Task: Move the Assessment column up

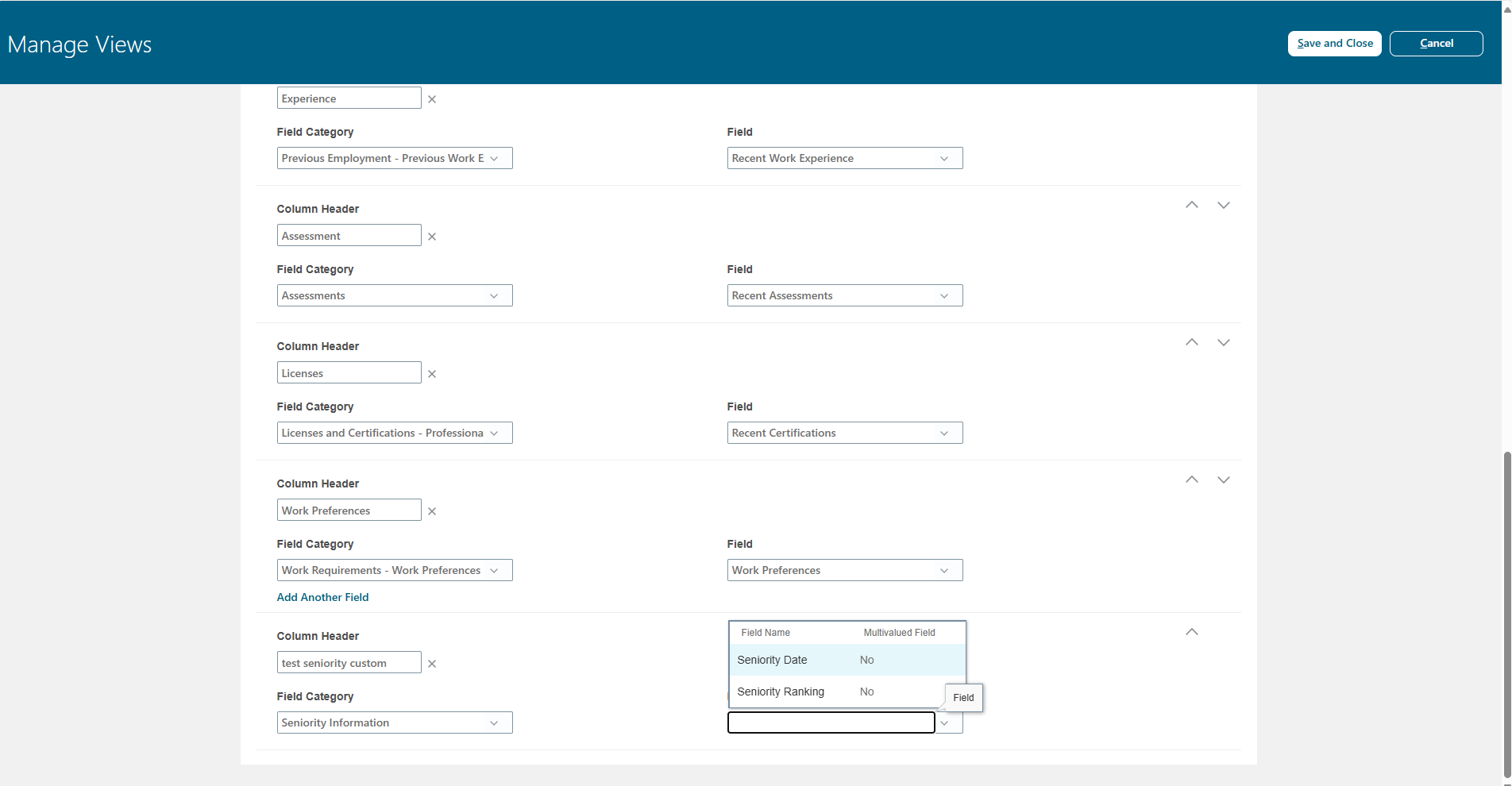Action: pos(1192,205)
